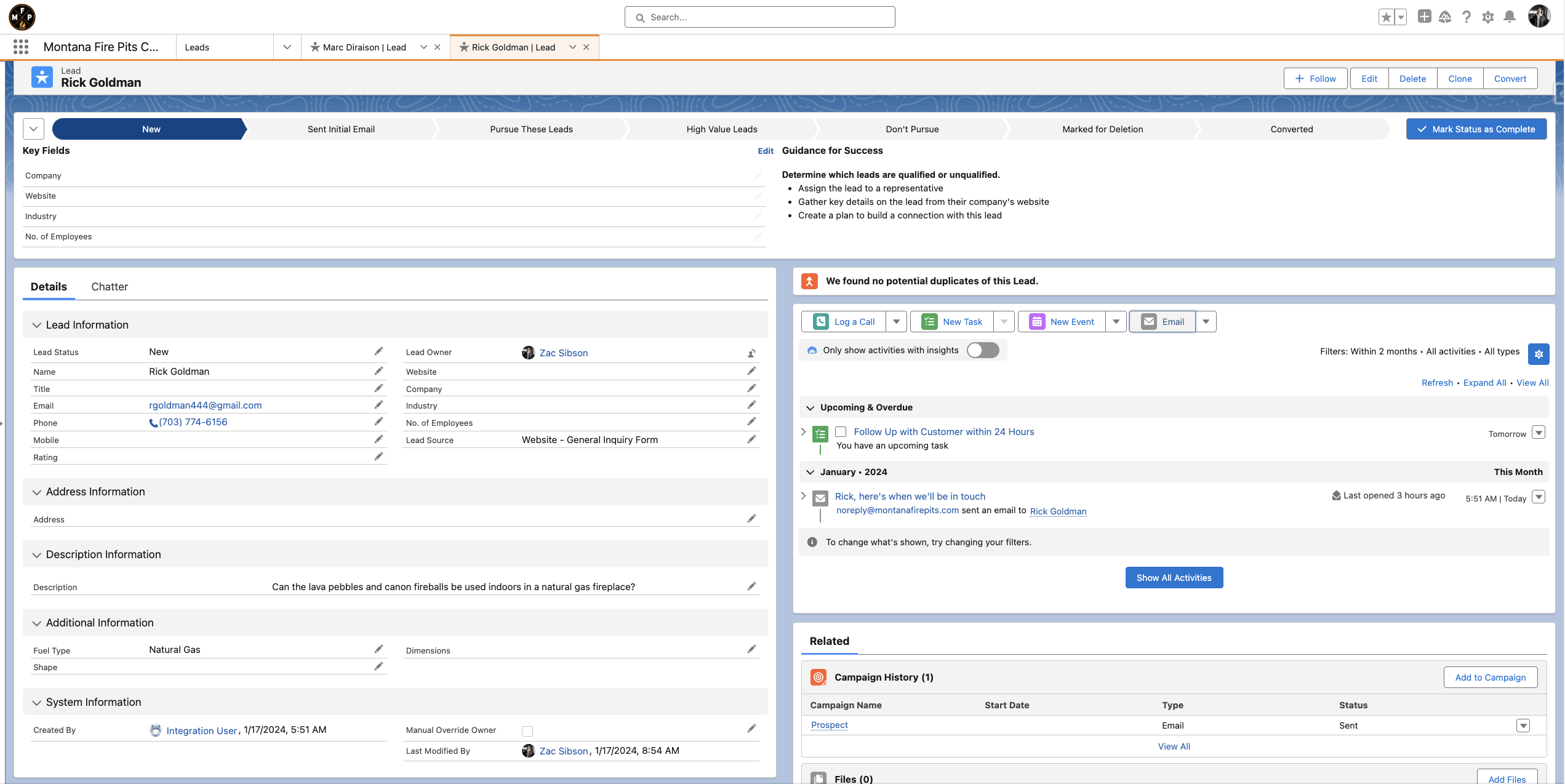The image size is (1565, 784).
Task: Switch to the Chatter tab
Action: [x=110, y=287]
